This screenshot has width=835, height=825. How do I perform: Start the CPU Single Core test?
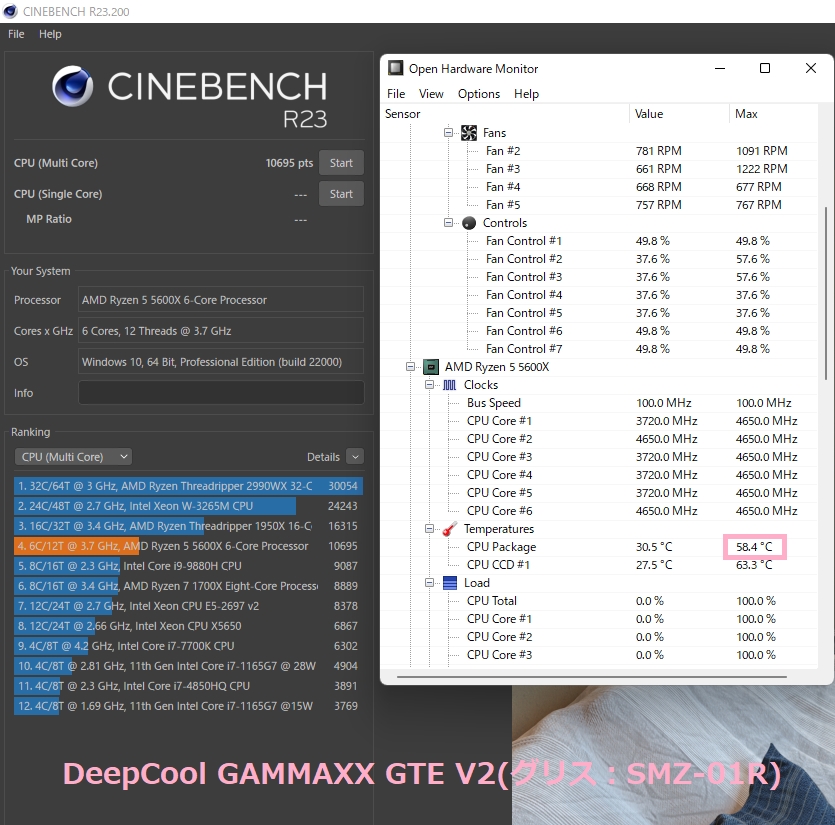coord(341,194)
